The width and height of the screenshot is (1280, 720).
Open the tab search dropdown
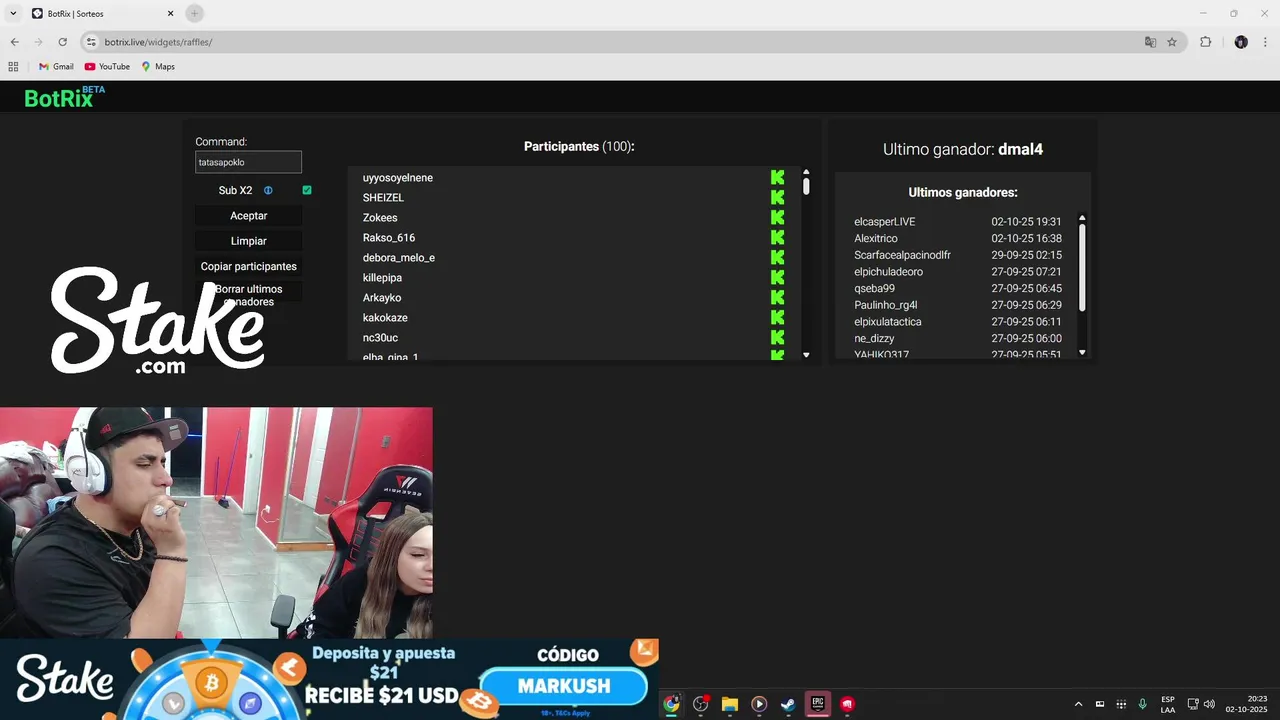tap(13, 13)
